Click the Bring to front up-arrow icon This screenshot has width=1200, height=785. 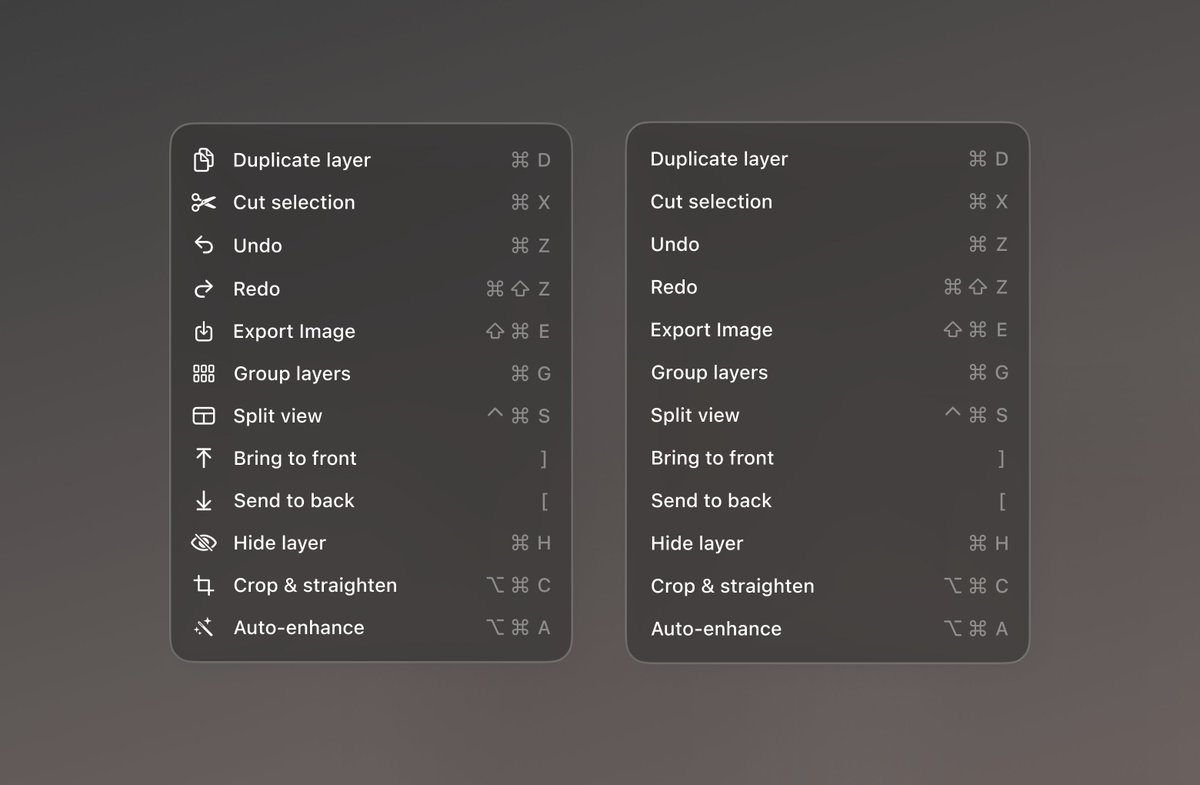pyautogui.click(x=204, y=458)
